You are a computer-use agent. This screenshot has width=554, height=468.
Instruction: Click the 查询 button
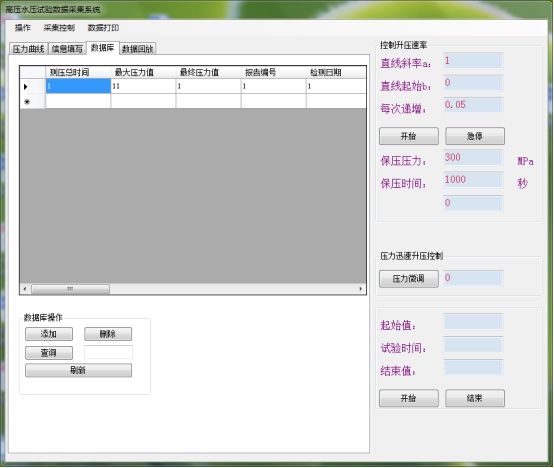pyautogui.click(x=49, y=353)
